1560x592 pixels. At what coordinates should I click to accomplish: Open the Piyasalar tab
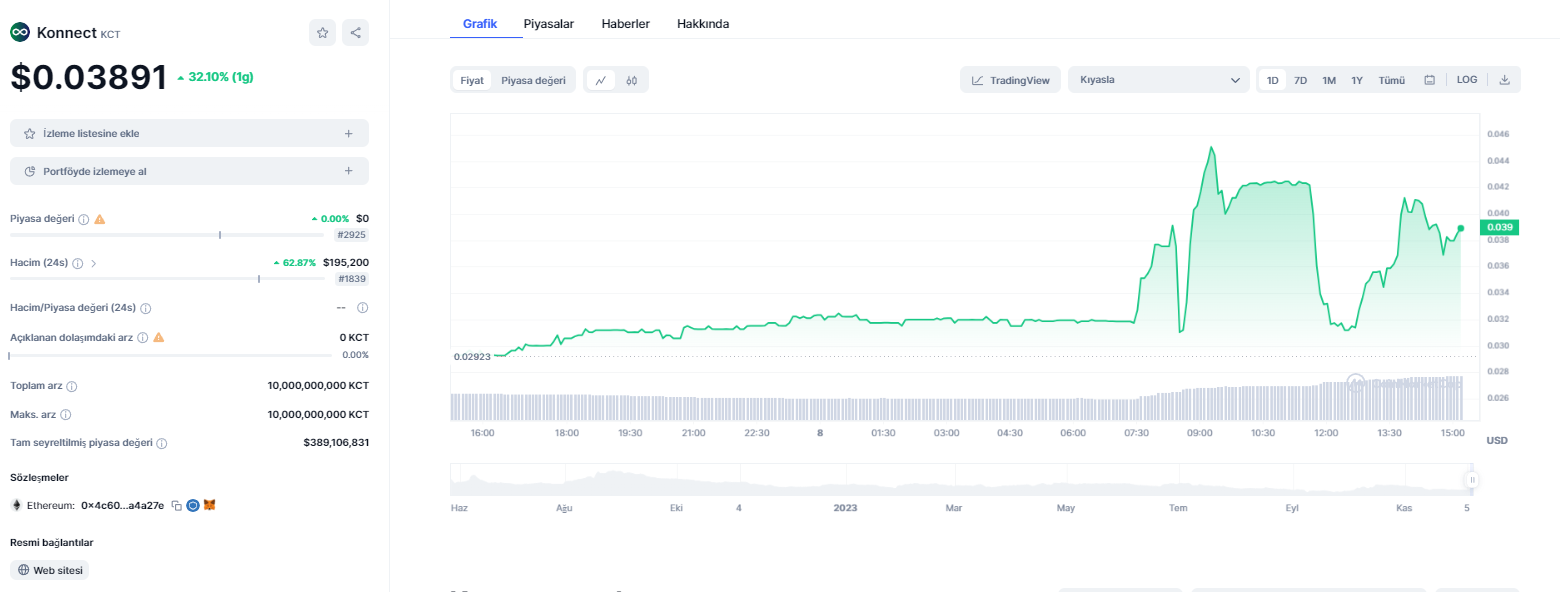pyautogui.click(x=549, y=23)
